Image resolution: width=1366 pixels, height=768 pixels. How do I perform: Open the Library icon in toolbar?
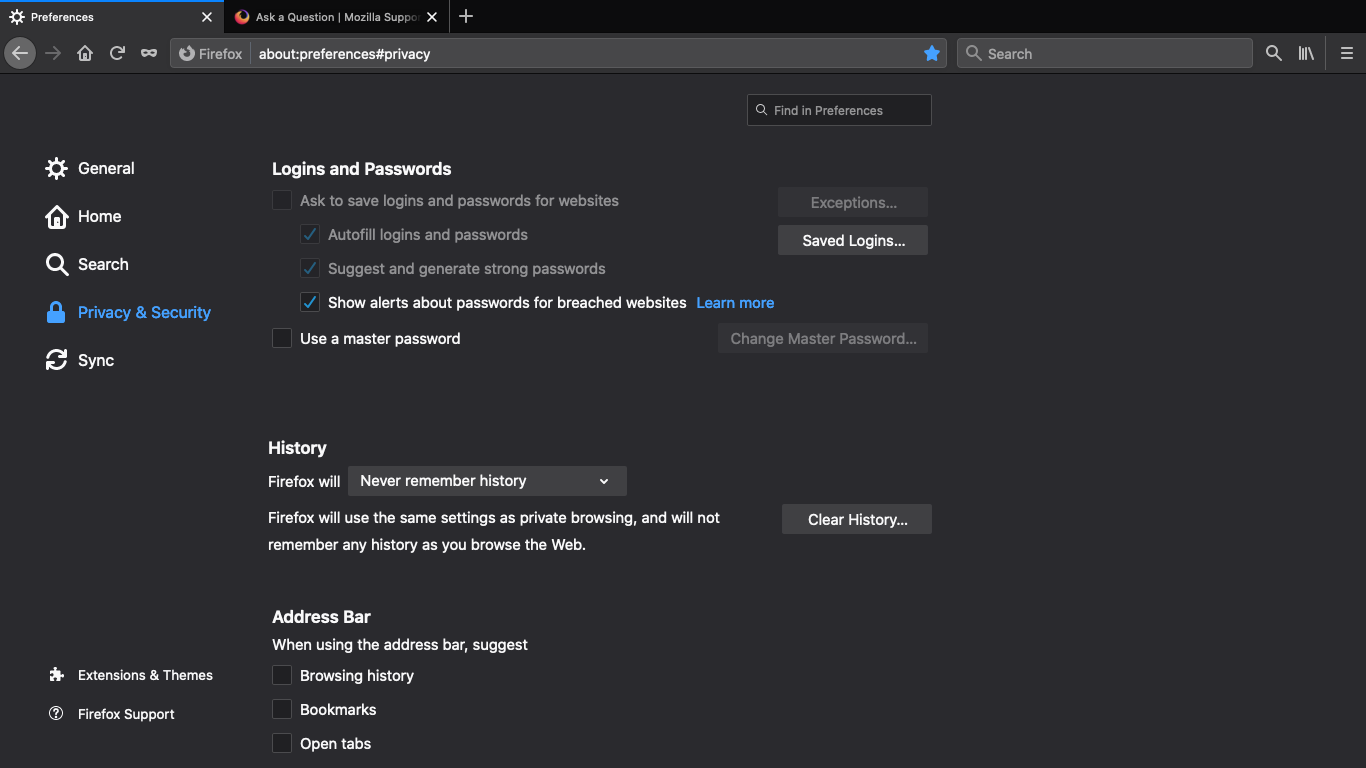(x=1306, y=54)
